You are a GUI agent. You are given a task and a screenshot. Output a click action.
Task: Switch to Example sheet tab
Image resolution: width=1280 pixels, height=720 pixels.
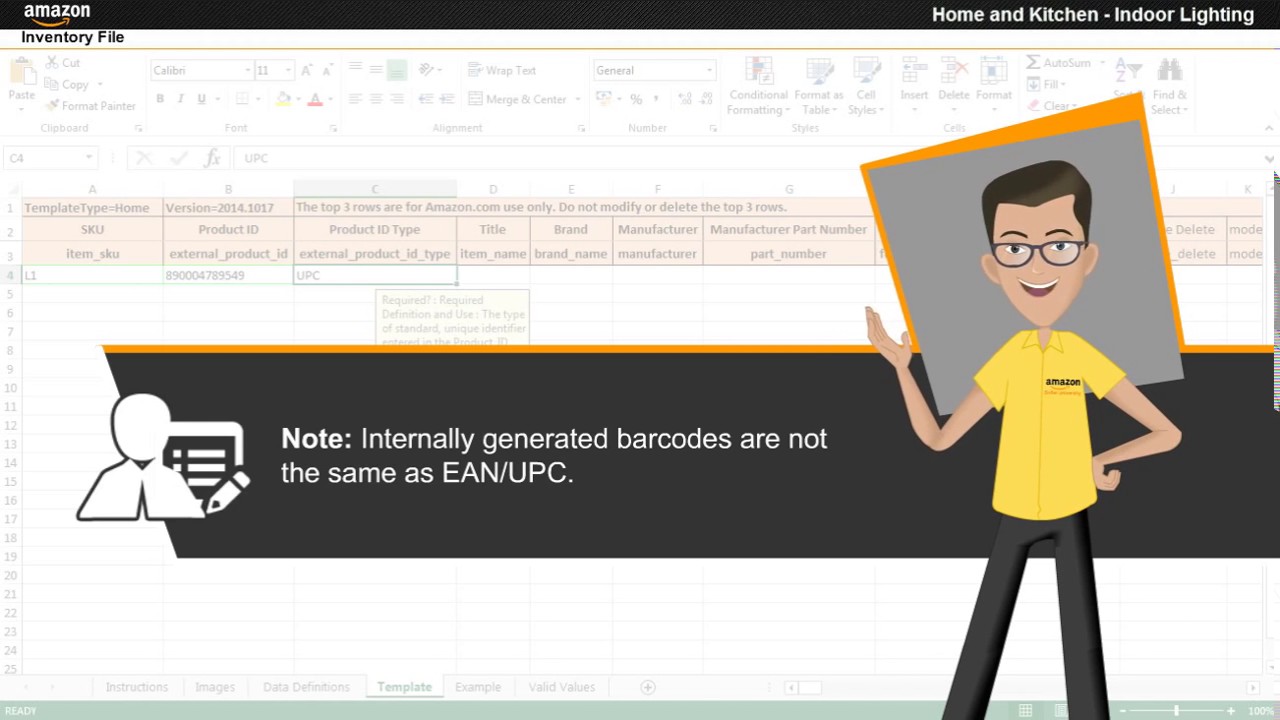coord(478,687)
